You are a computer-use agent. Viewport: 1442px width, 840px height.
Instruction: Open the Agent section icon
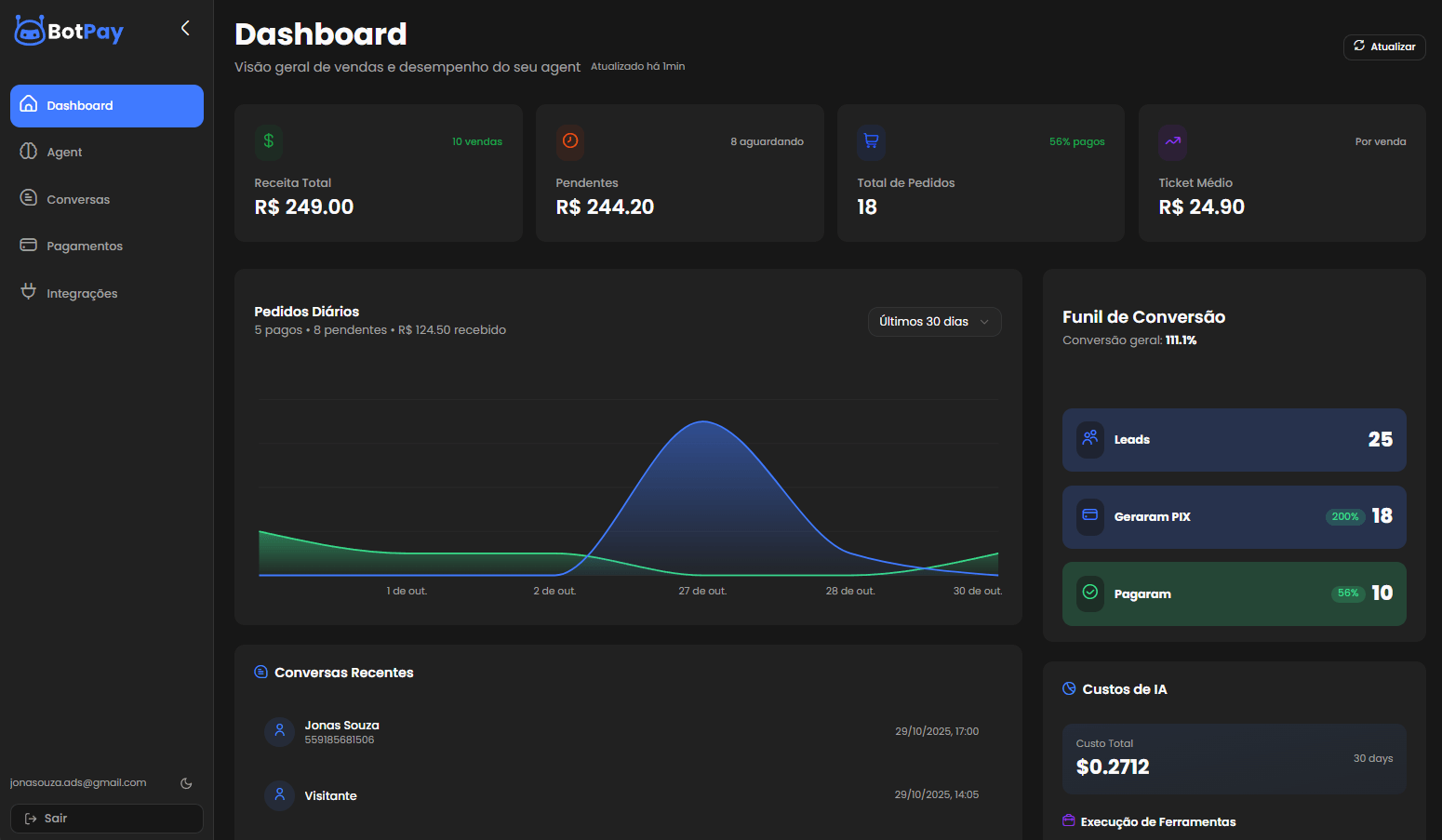[x=27, y=152]
